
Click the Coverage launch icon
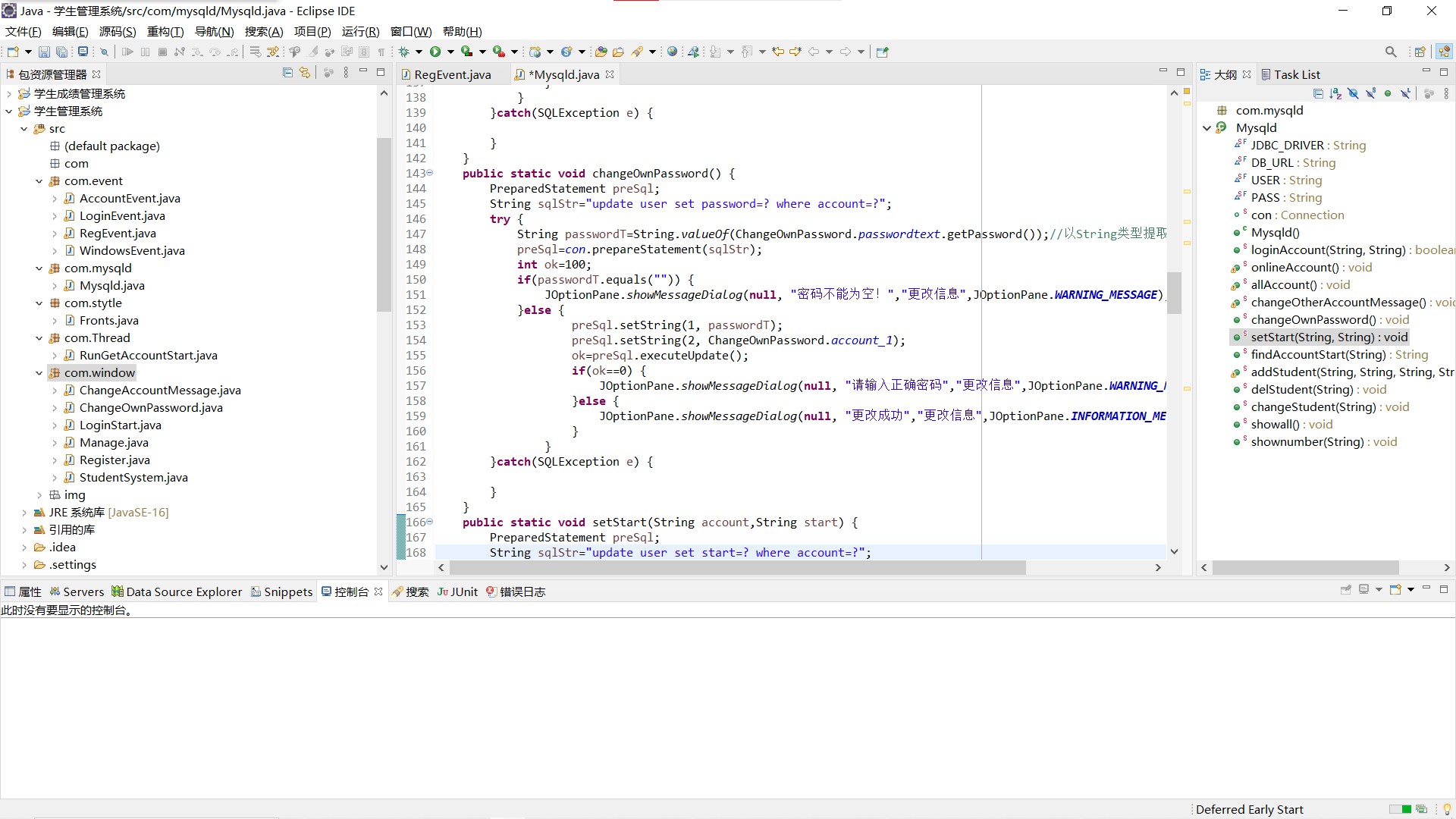[467, 52]
